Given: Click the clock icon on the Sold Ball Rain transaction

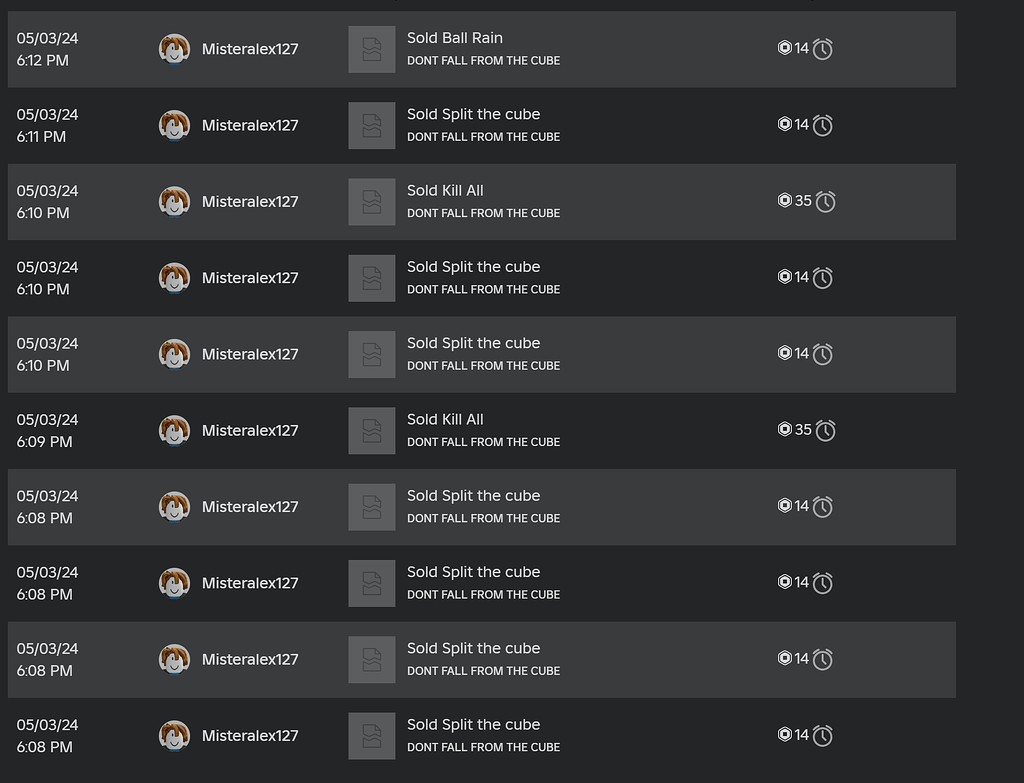Looking at the screenshot, I should click(822, 48).
